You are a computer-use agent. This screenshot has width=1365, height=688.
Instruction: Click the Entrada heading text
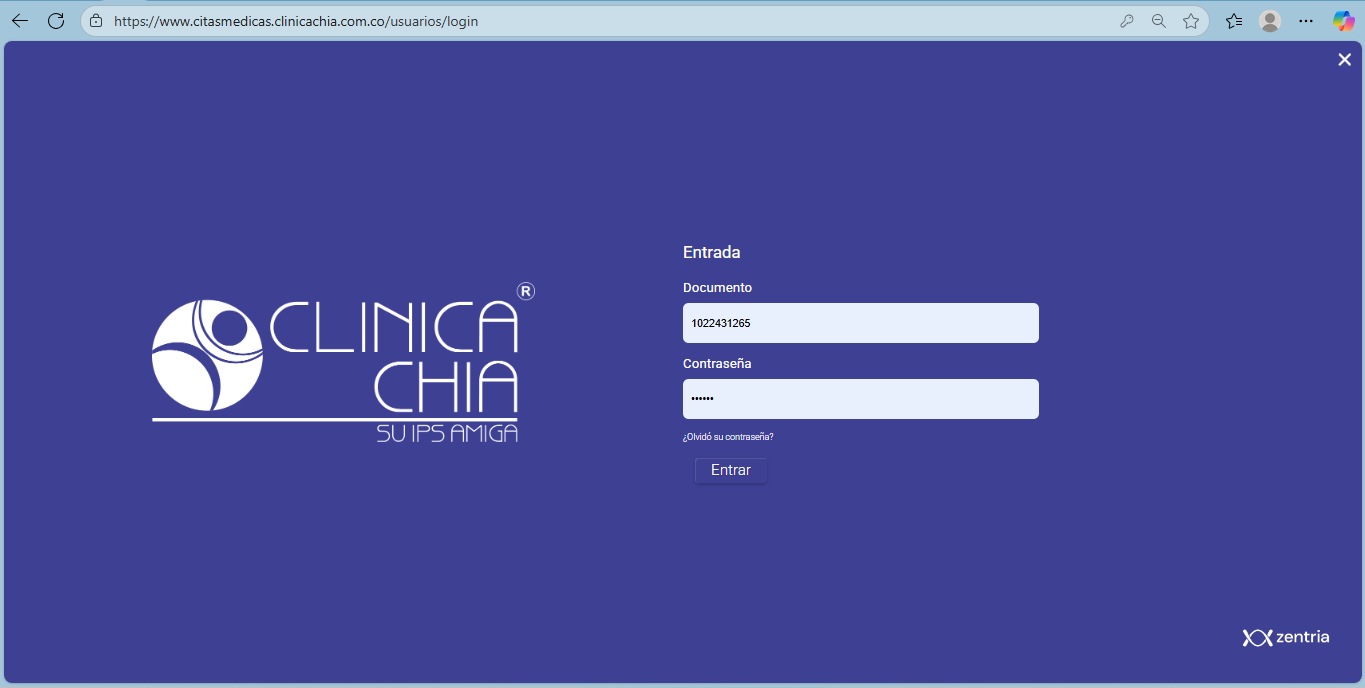point(712,253)
